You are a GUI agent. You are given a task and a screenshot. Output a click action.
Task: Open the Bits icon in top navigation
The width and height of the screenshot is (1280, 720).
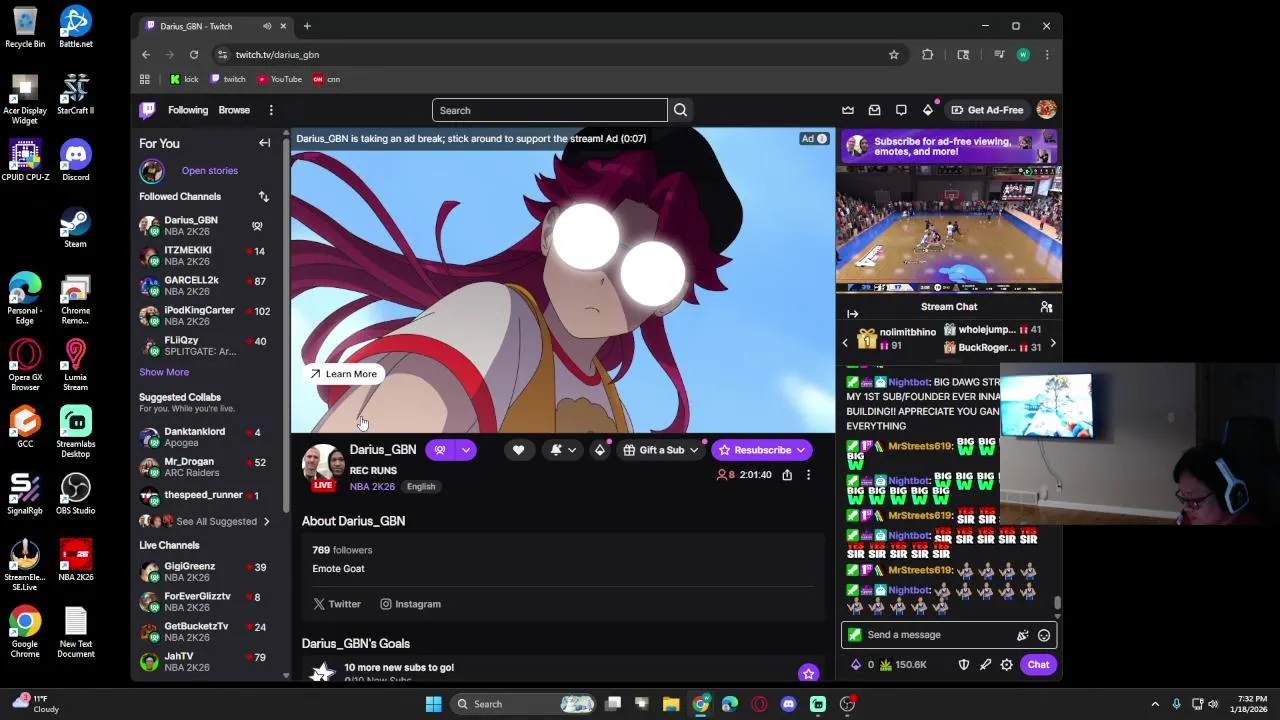[x=928, y=110]
